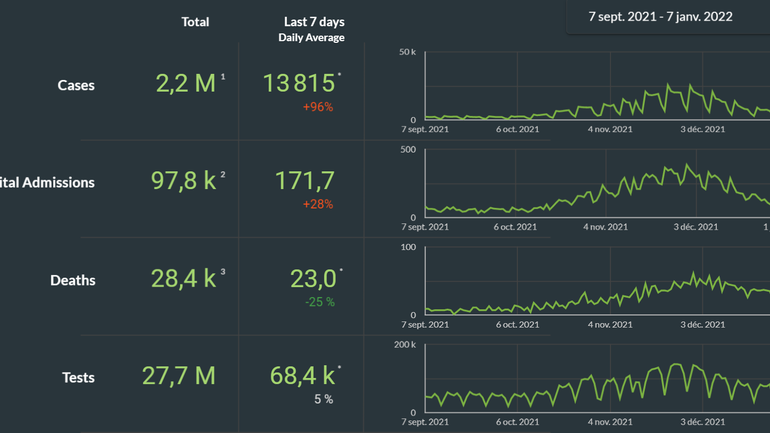Screen dimensions: 770x433
Task: Click the -25 % deaths change indicator
Action: [320, 302]
